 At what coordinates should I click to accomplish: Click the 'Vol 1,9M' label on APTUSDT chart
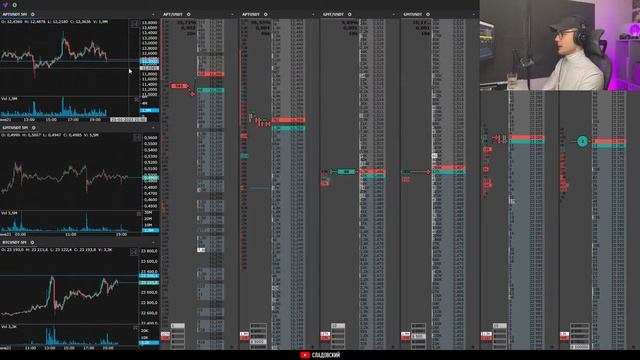click(9, 99)
